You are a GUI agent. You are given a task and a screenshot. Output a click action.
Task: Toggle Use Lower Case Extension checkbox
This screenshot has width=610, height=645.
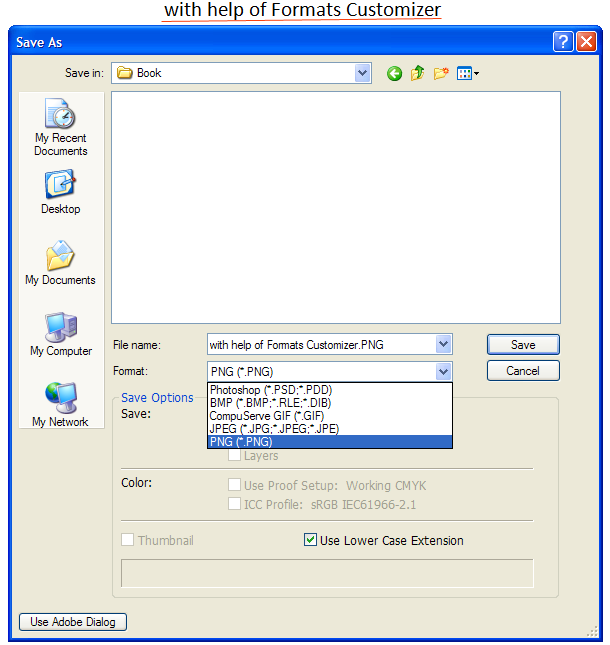tap(310, 540)
